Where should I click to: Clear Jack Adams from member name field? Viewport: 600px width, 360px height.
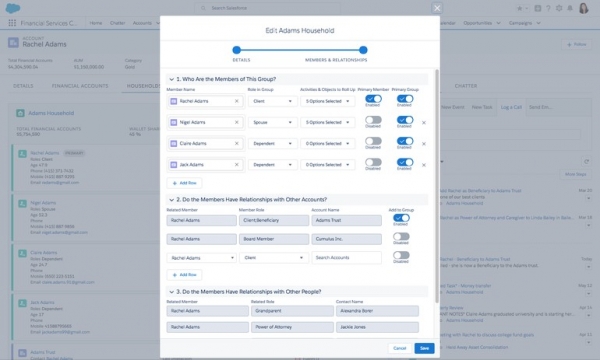(236, 165)
